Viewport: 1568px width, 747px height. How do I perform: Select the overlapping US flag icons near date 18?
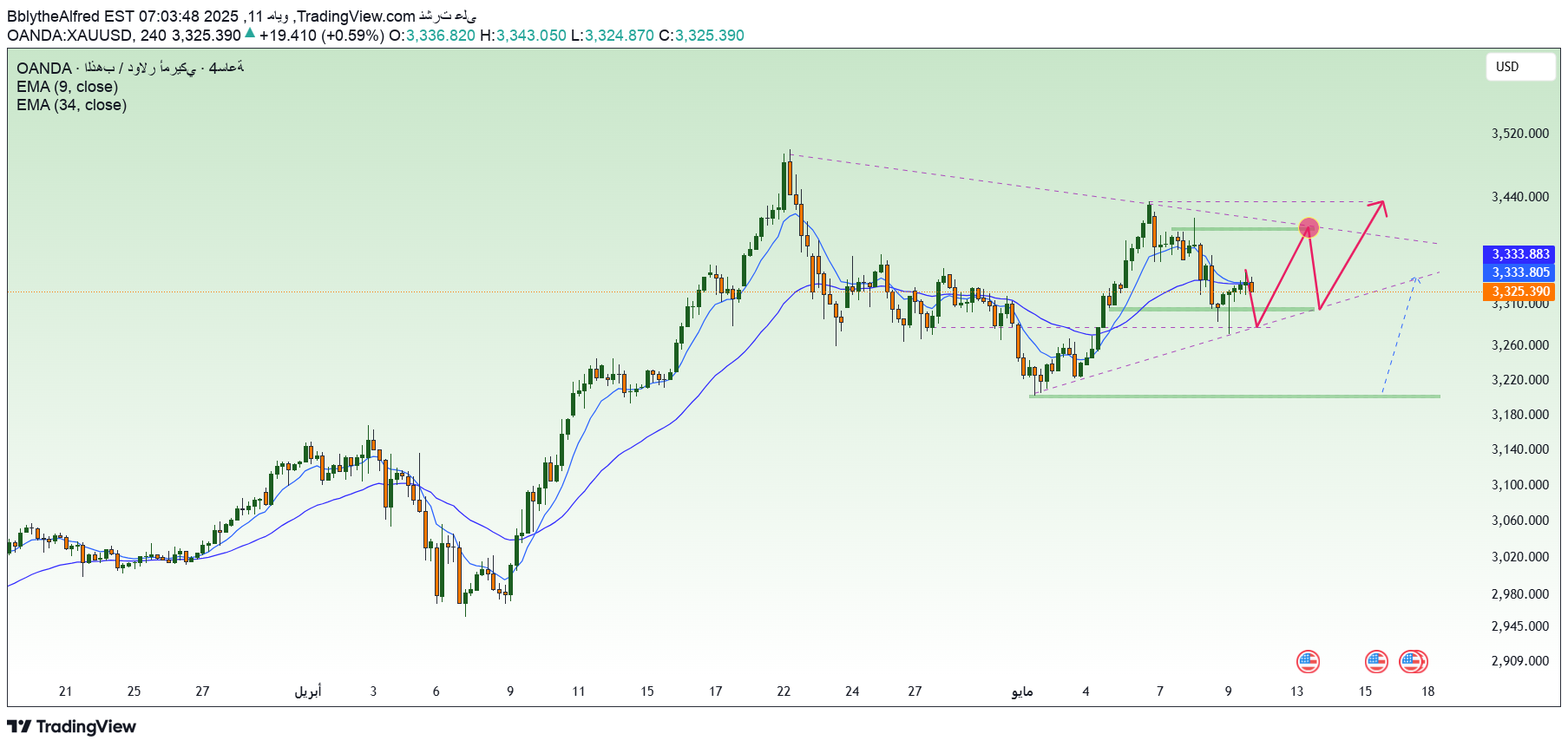(1413, 662)
